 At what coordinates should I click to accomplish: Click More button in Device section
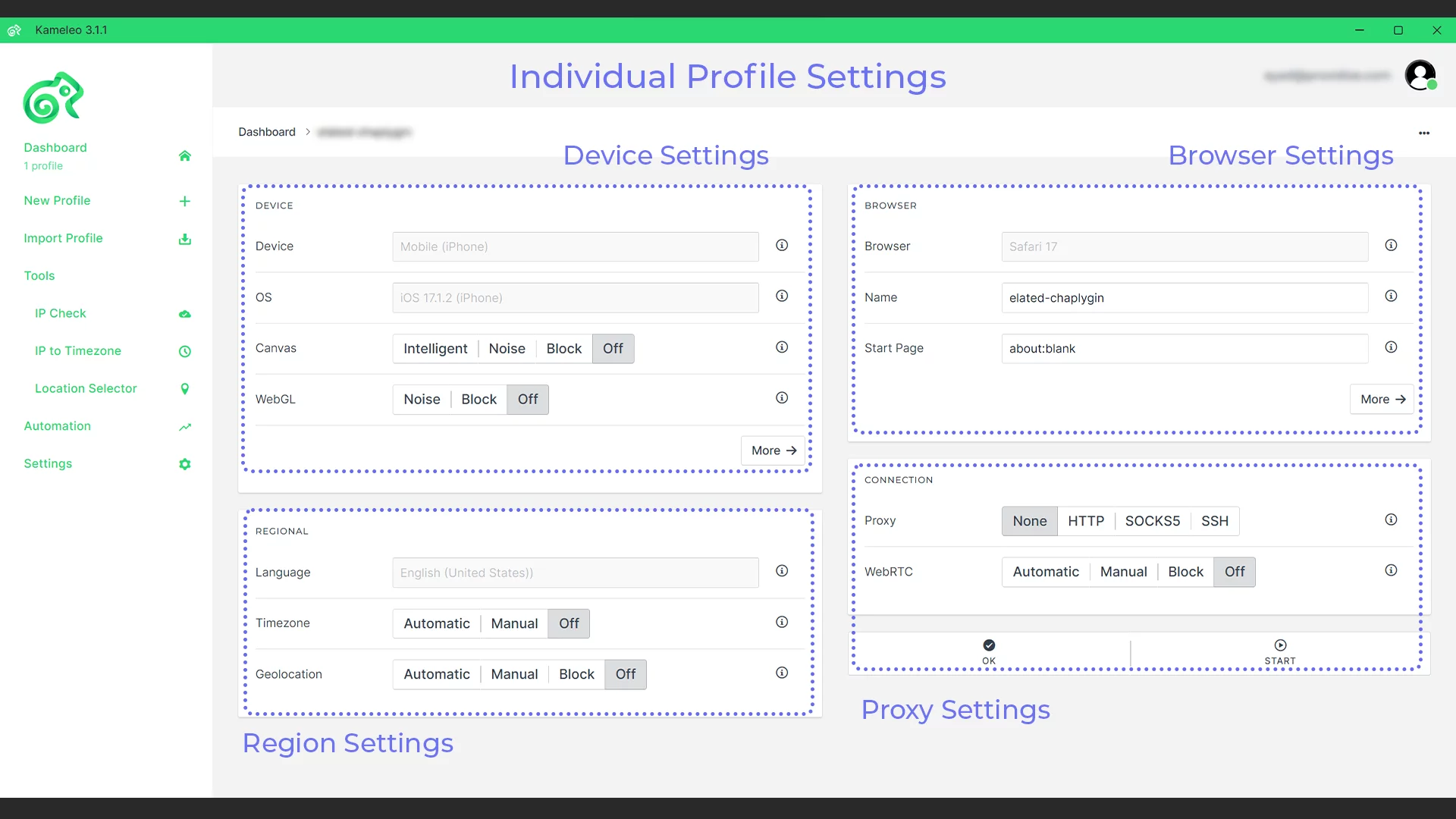point(772,450)
